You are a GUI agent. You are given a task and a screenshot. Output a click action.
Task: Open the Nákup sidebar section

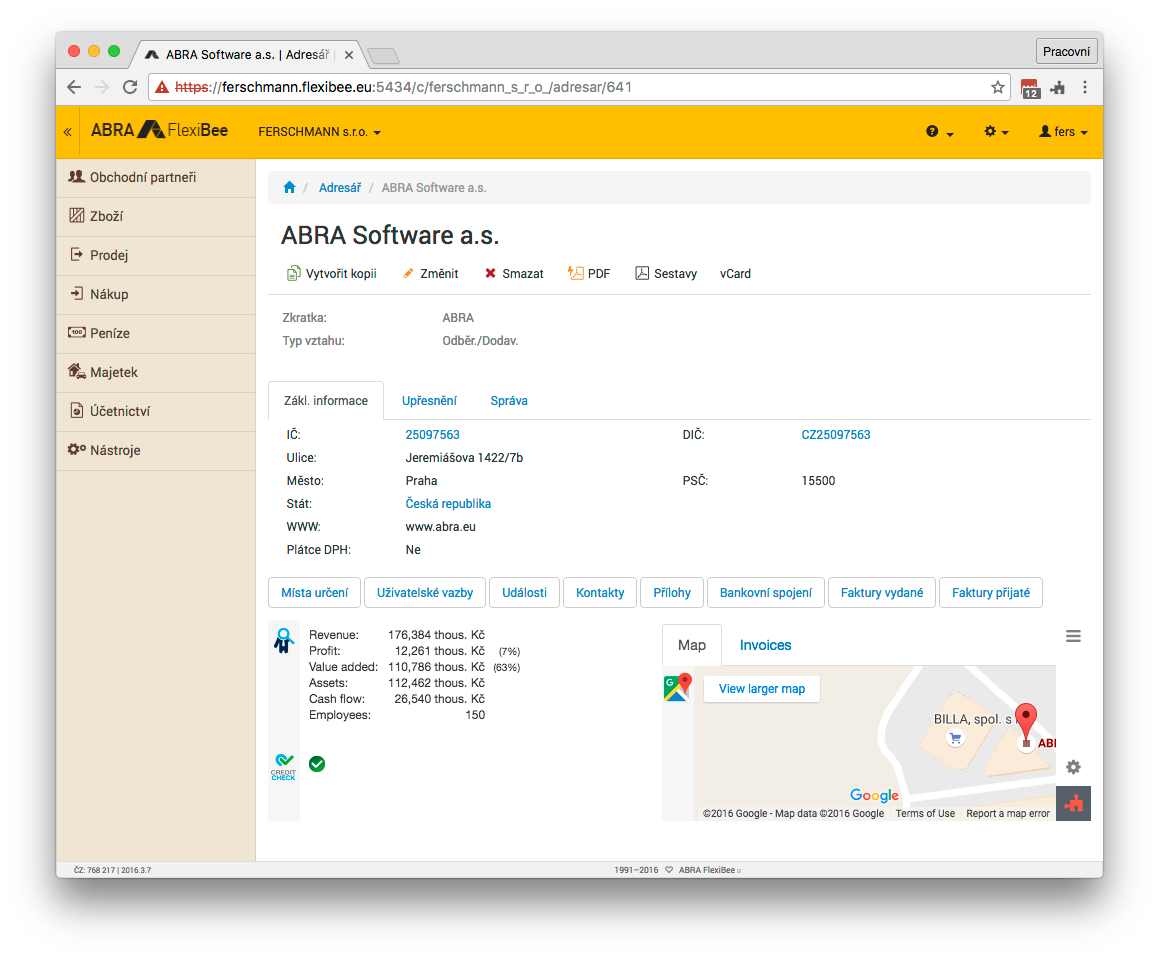pos(156,295)
